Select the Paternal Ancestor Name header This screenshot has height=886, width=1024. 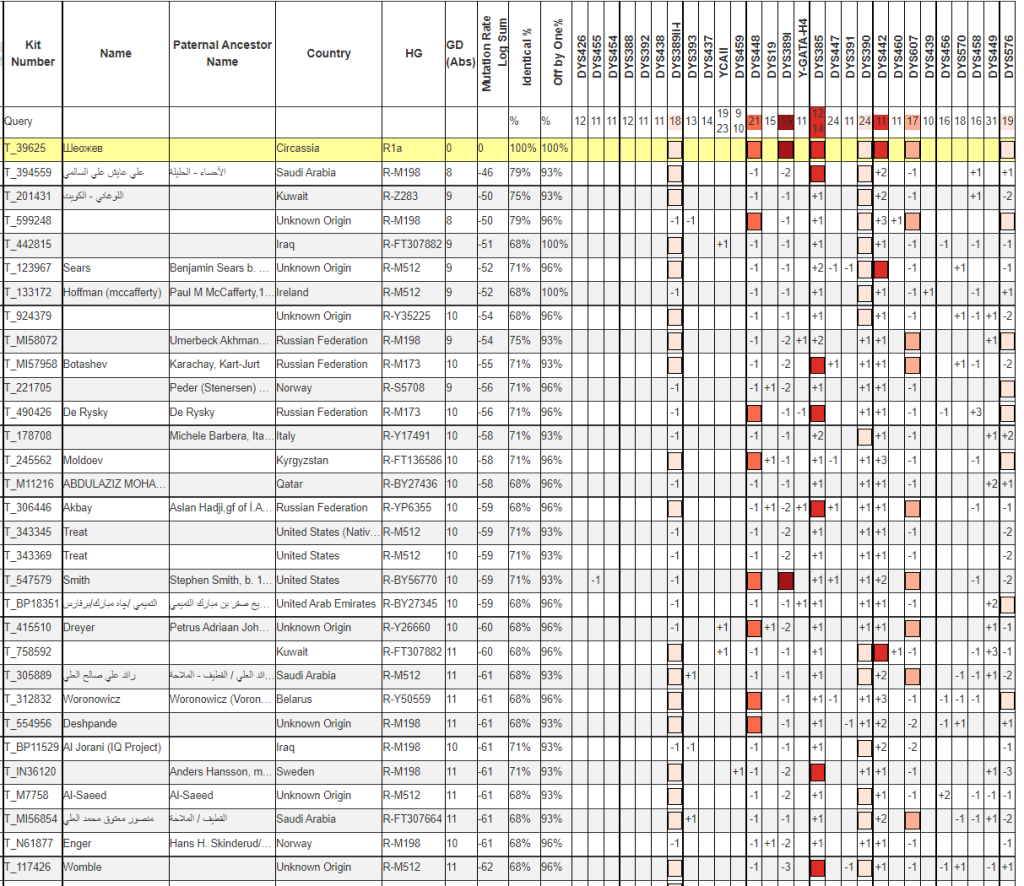tap(222, 54)
